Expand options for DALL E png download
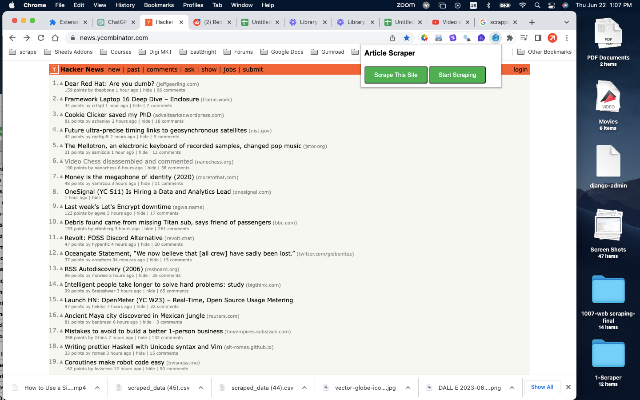 tap(511, 388)
